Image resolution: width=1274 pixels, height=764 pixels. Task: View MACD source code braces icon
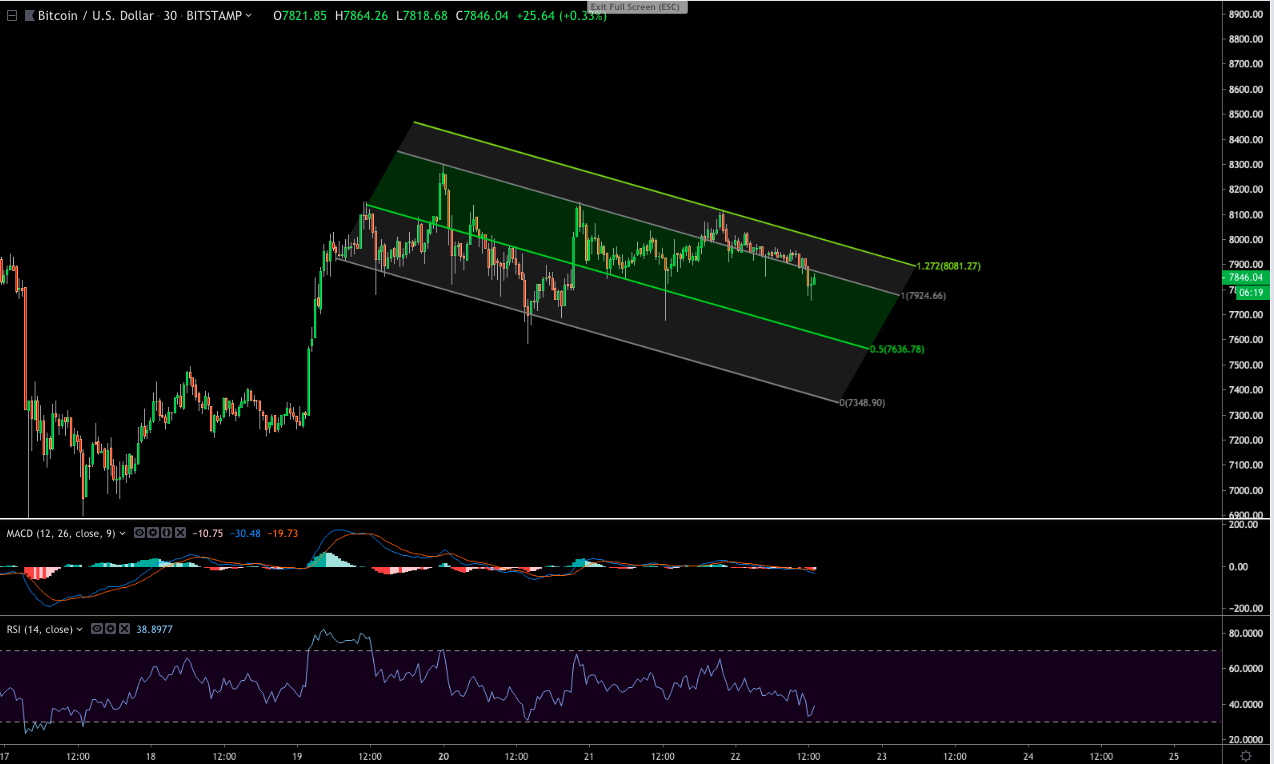tap(166, 533)
